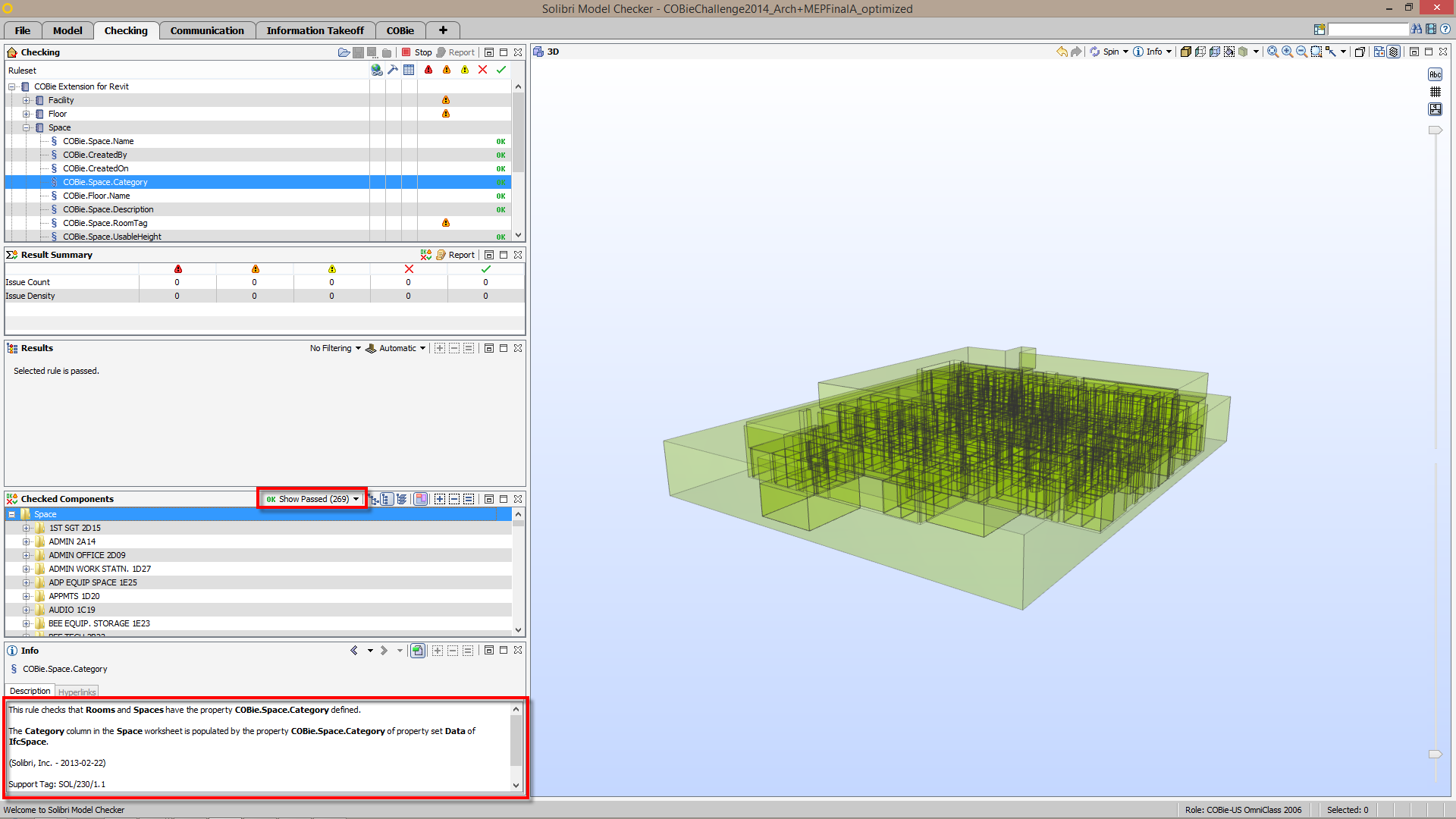Click the Hyperlinks tab in Info panel

(x=77, y=692)
